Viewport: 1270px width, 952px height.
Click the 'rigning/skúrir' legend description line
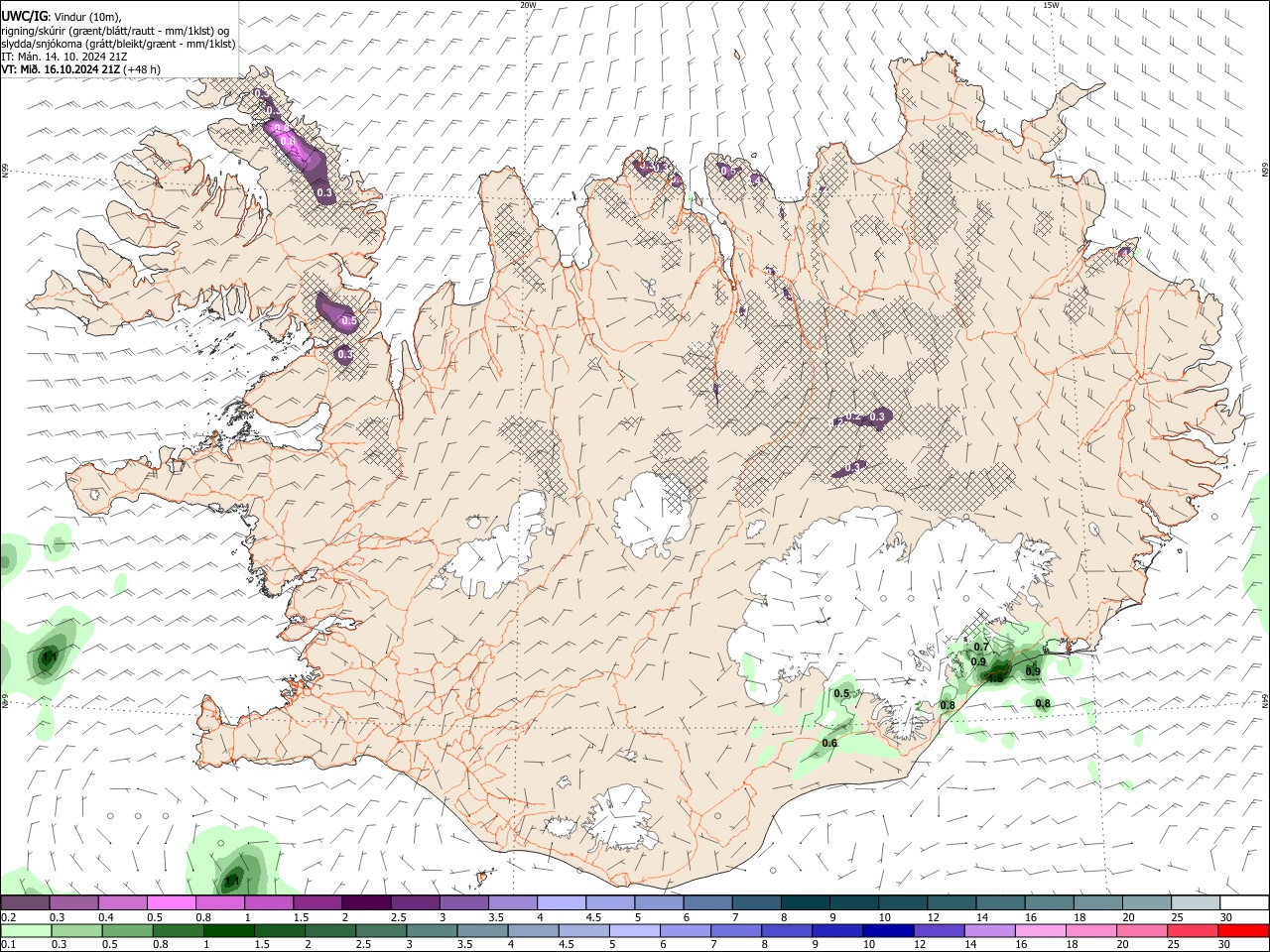click(115, 31)
